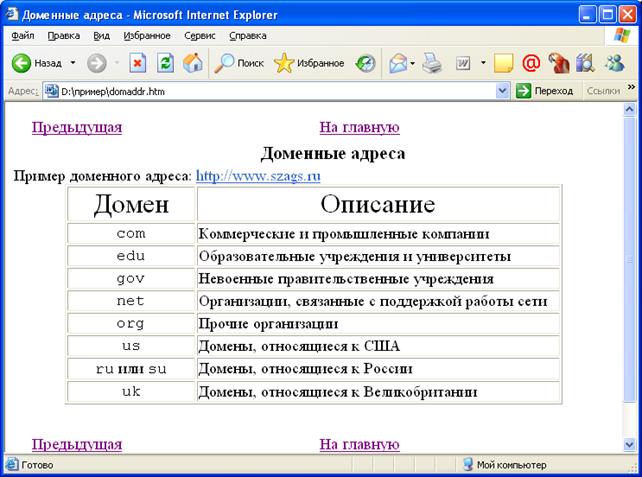Click the Back (Назад) arrow button
The height and width of the screenshot is (477, 642).
[x=22, y=63]
